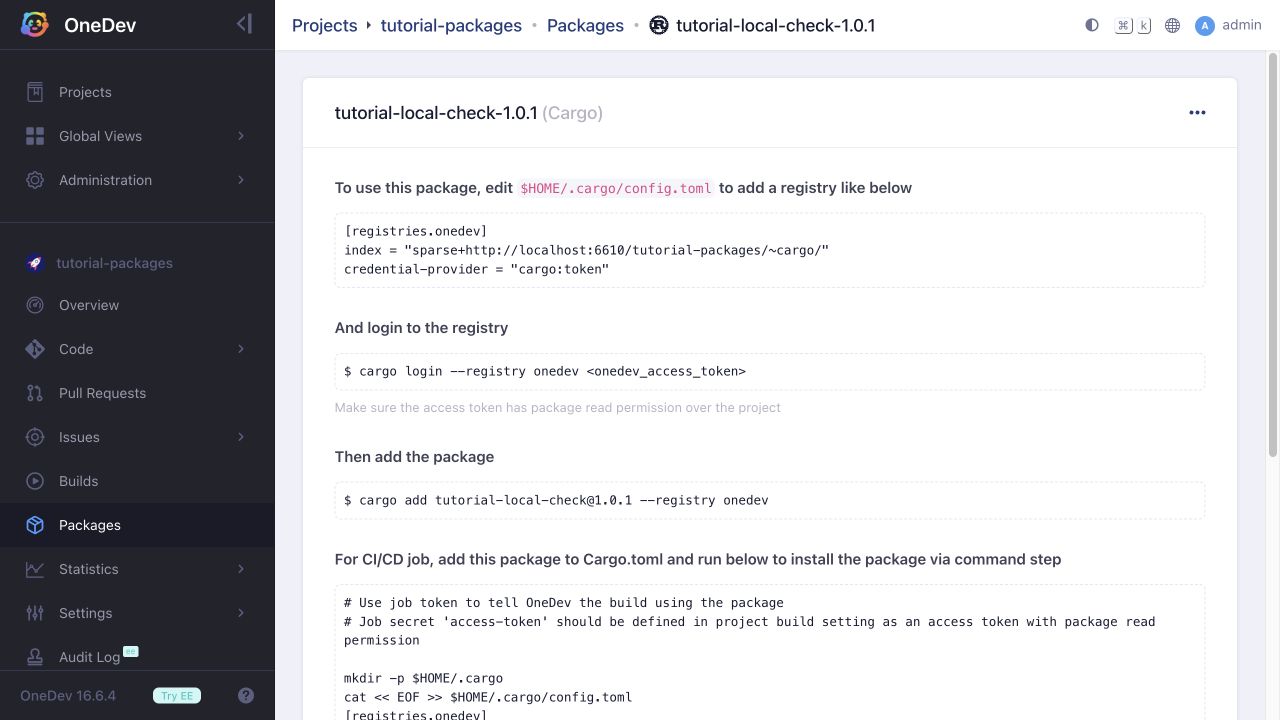Toggle dark mode half-circle icon
The image size is (1280, 720).
click(1092, 25)
